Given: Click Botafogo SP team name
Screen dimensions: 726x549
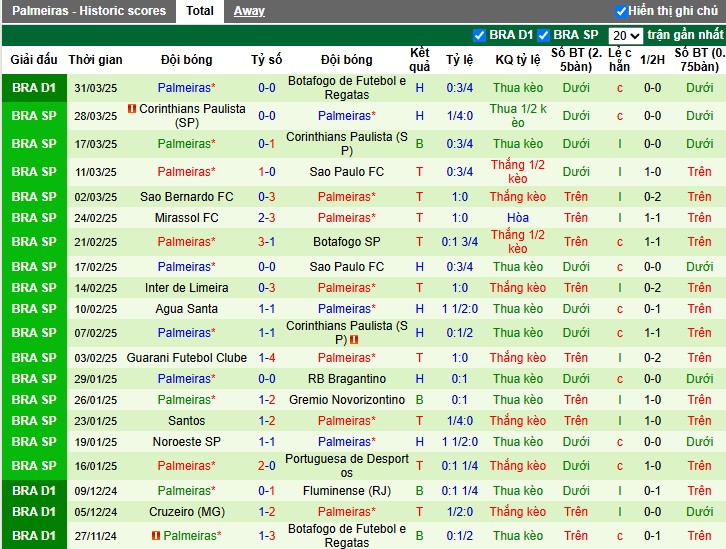Looking at the screenshot, I should [x=347, y=242].
